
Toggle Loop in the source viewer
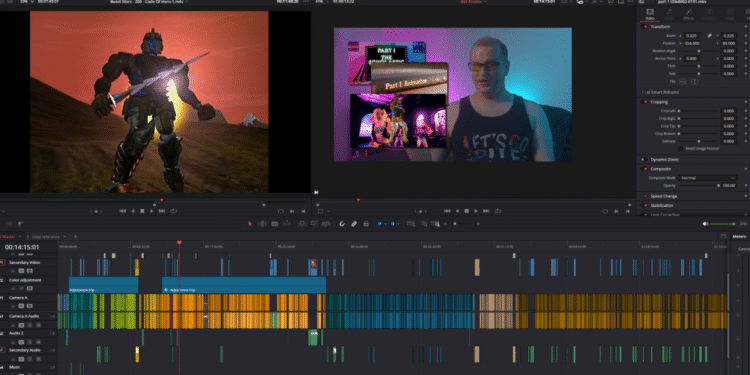point(173,211)
